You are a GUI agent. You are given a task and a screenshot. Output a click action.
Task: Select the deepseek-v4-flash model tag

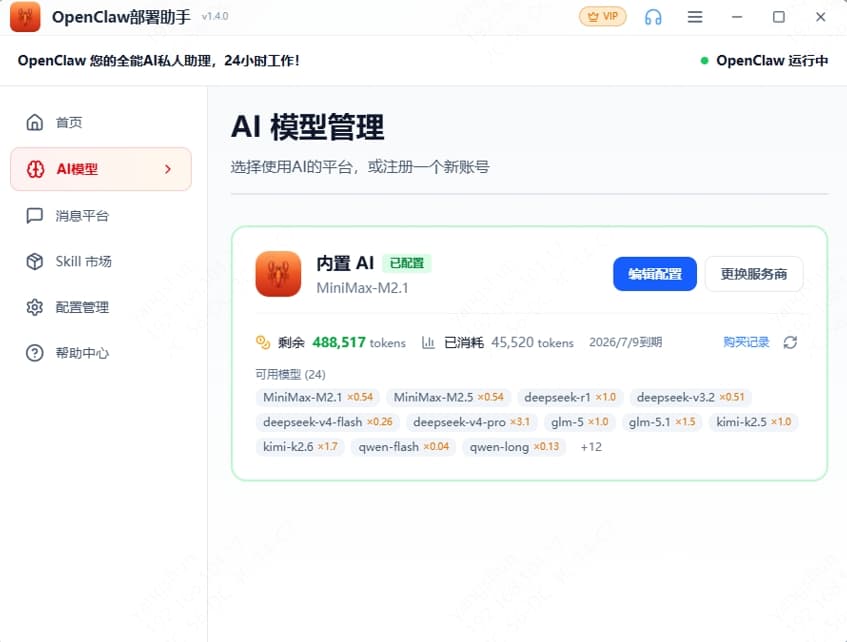click(x=328, y=422)
